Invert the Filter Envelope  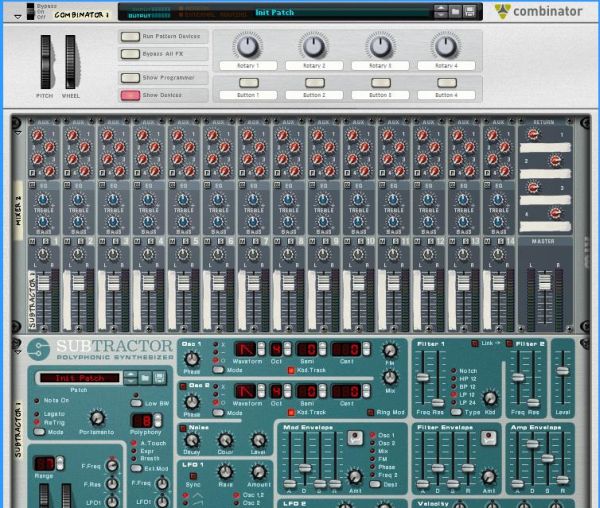pyautogui.click(x=489, y=438)
